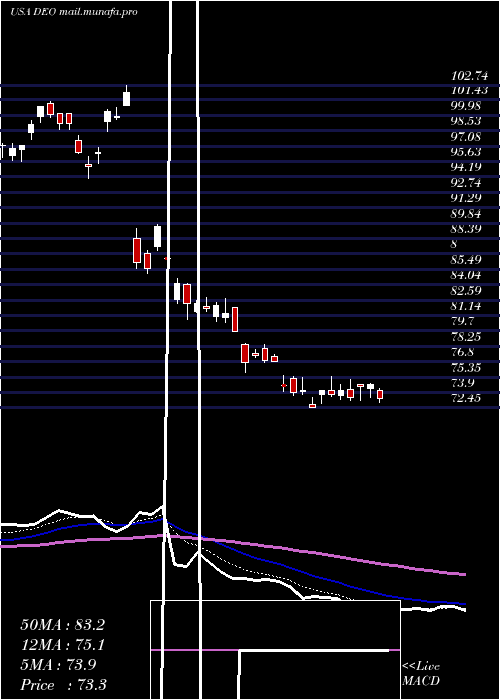This screenshot has width=500, height=700.
Task: Click the Price : 73.3 readout
Action: [63, 684]
